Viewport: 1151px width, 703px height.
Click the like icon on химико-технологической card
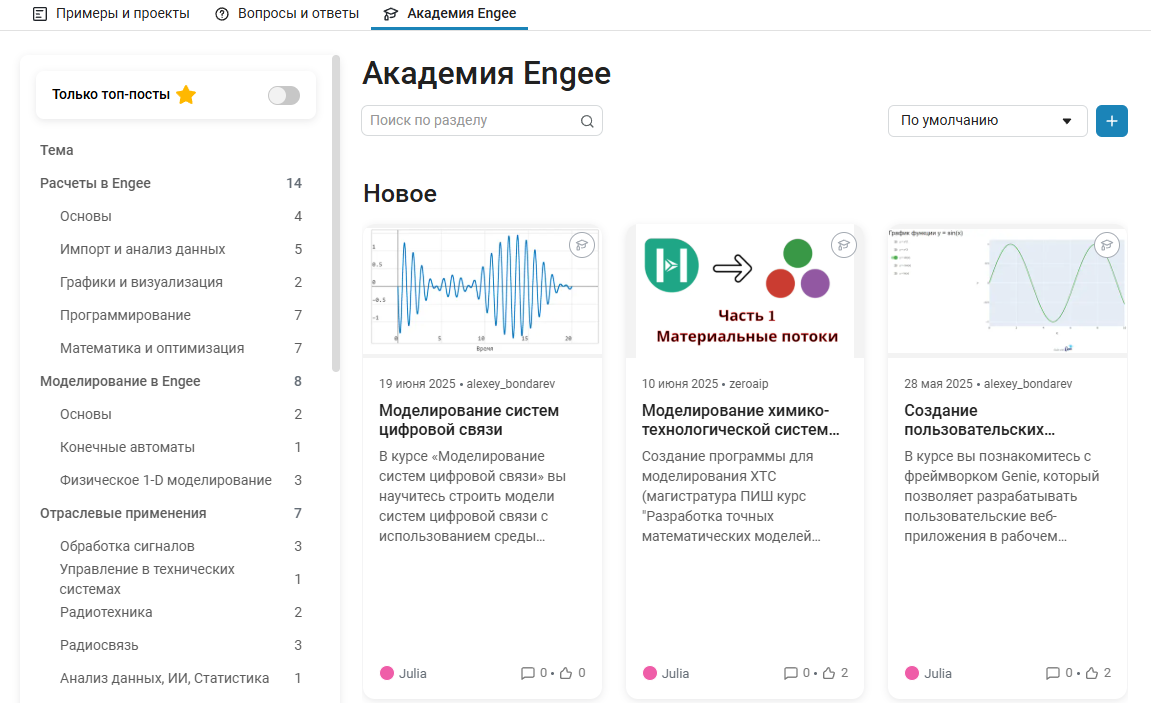coord(829,673)
